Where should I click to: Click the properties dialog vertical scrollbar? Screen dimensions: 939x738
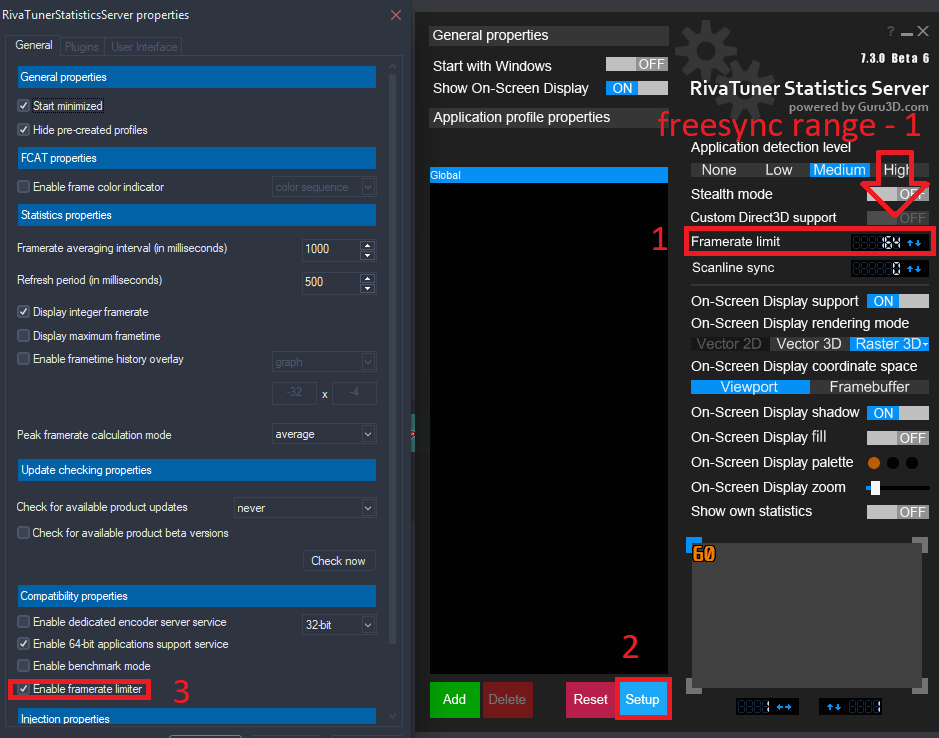tap(393, 359)
